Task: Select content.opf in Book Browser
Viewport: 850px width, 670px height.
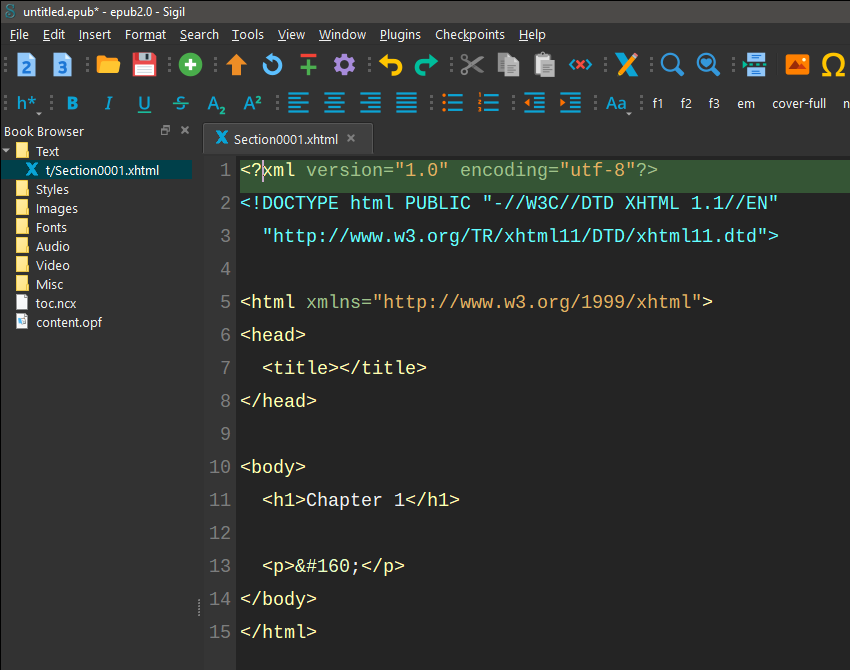Action: [x=68, y=322]
